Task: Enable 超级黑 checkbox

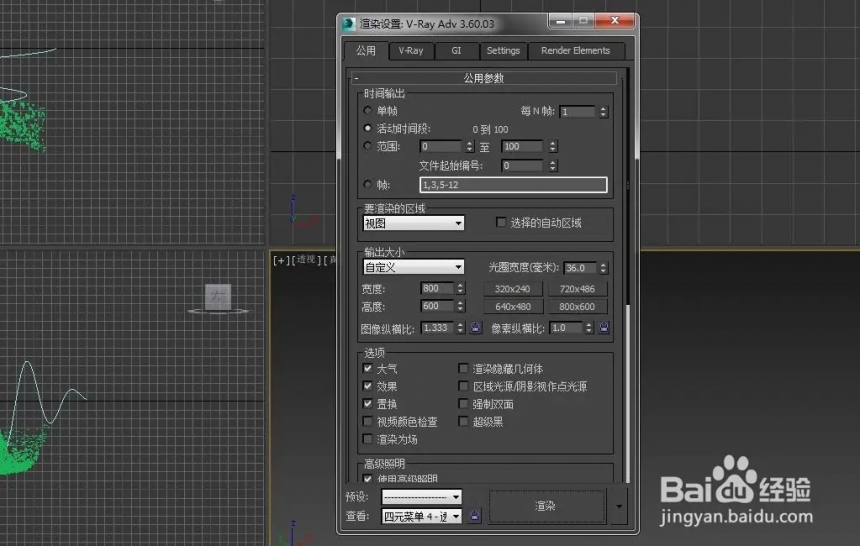Action: click(463, 421)
